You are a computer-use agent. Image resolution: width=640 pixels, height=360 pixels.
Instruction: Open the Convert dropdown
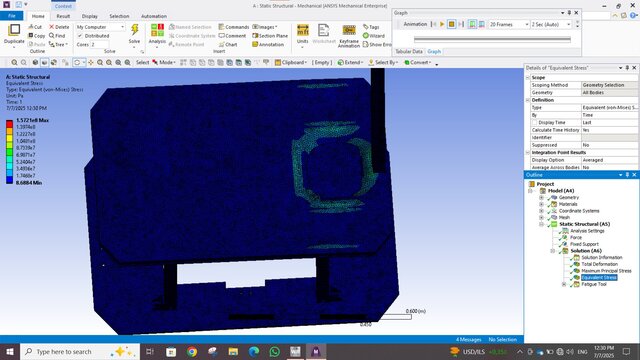418,62
